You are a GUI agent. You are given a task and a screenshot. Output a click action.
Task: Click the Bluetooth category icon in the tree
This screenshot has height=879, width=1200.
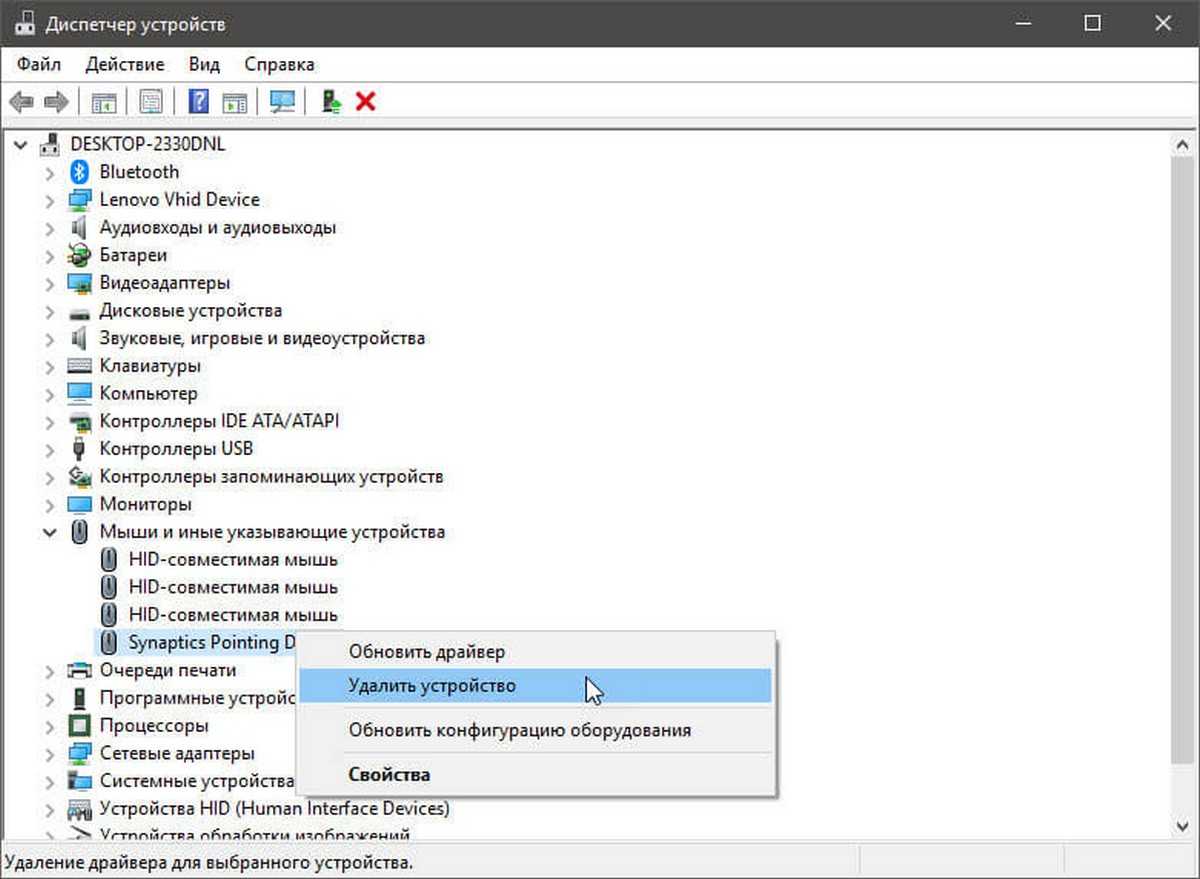(x=80, y=172)
